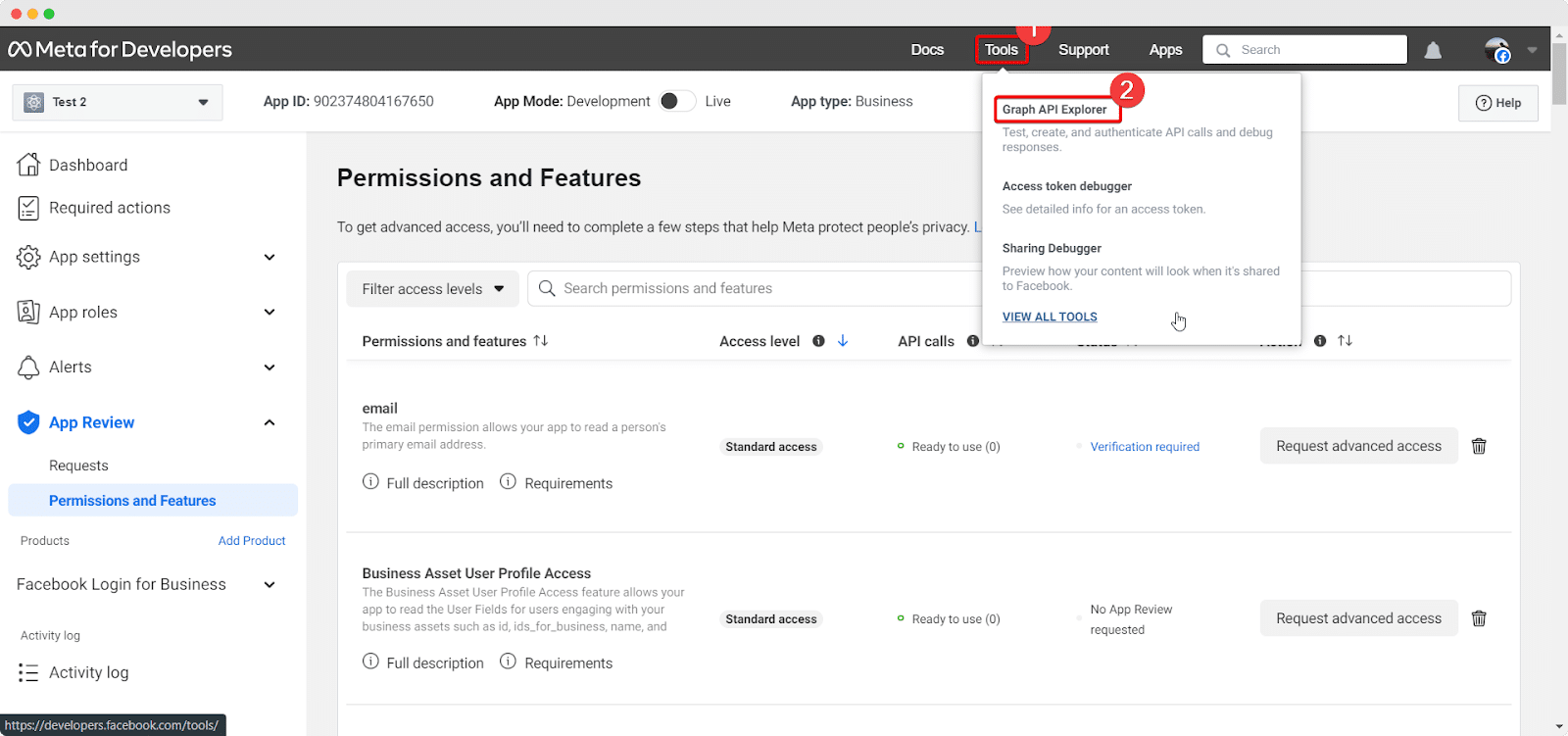Sort the Permissions and features column

(541, 340)
